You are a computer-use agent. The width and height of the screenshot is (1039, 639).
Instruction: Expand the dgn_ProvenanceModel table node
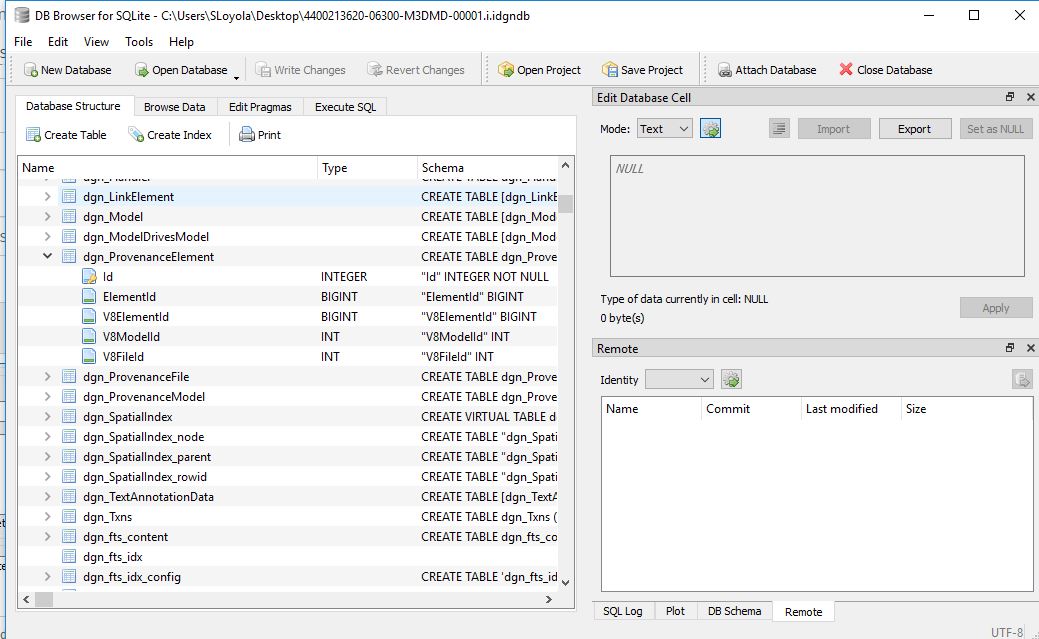pyautogui.click(x=47, y=396)
